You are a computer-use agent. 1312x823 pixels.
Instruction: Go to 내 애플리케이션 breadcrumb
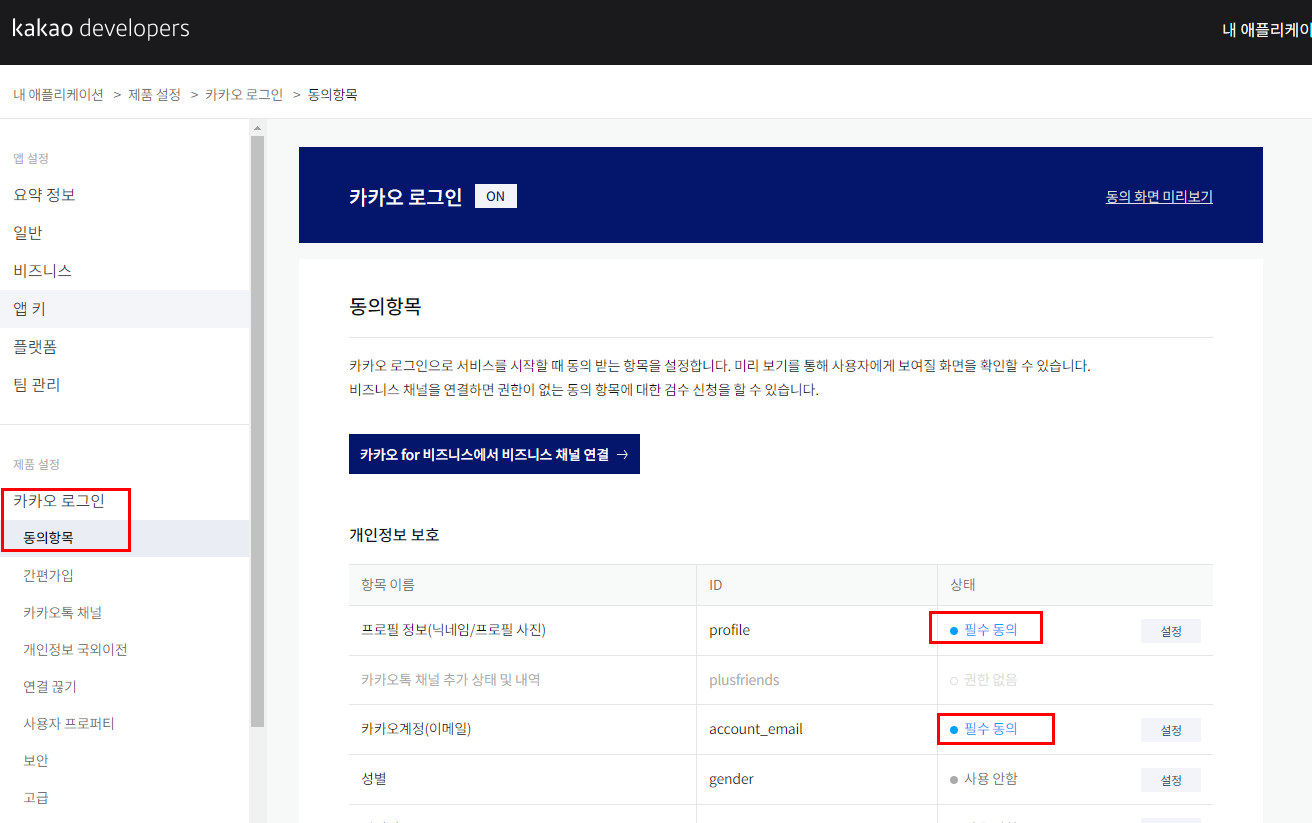point(58,94)
